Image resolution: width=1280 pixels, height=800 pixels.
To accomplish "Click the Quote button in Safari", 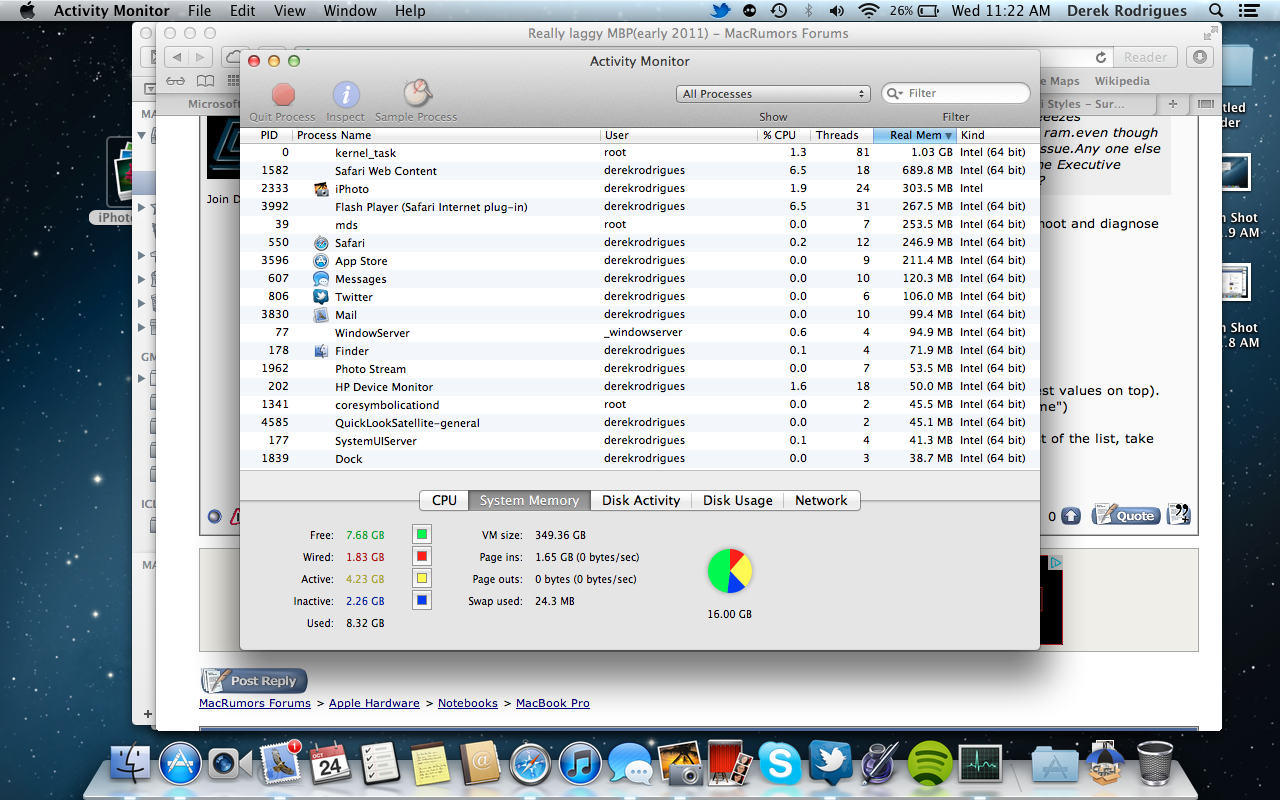I will (x=1125, y=515).
